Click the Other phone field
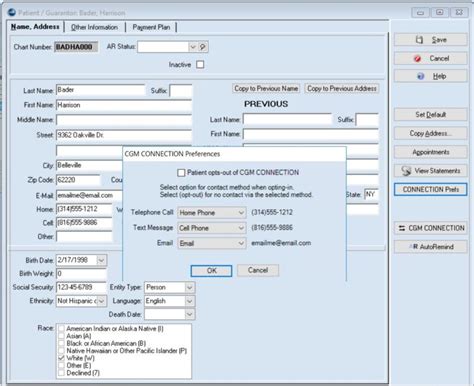The image size is (474, 386). (84, 237)
